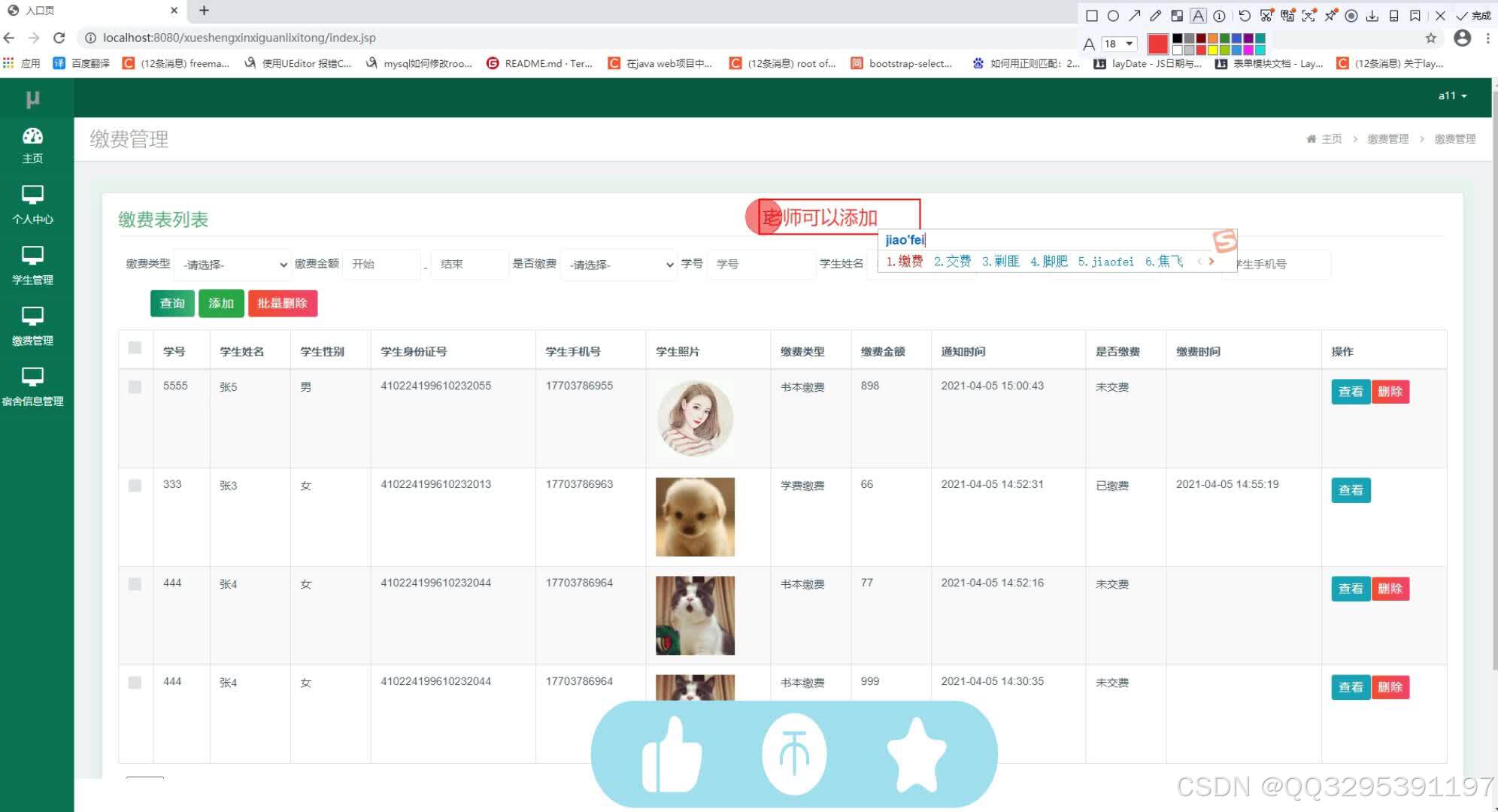
Task: Open 个人中心 in the sidebar
Action: tap(32, 205)
